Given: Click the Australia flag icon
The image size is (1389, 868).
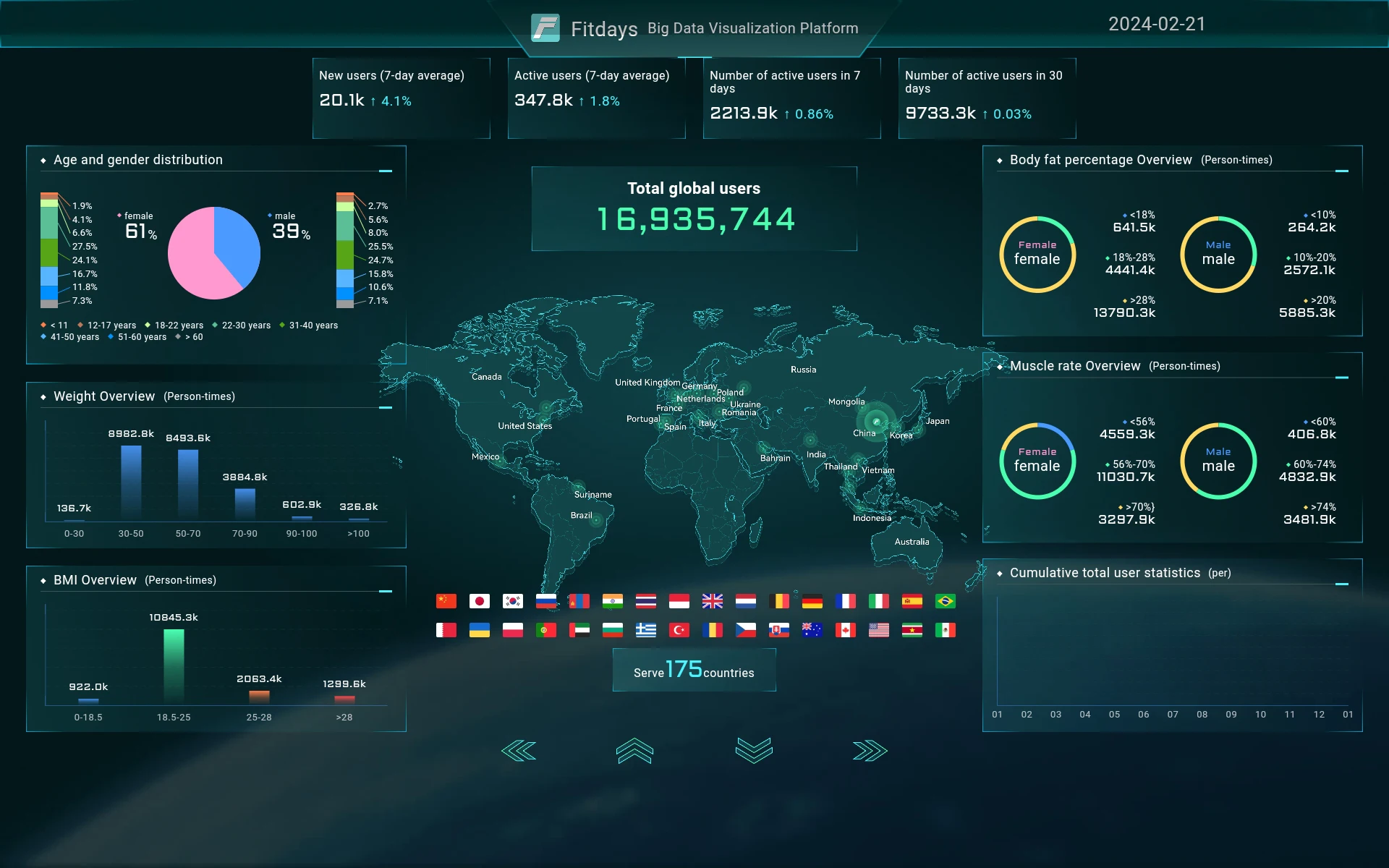Looking at the screenshot, I should click(812, 630).
